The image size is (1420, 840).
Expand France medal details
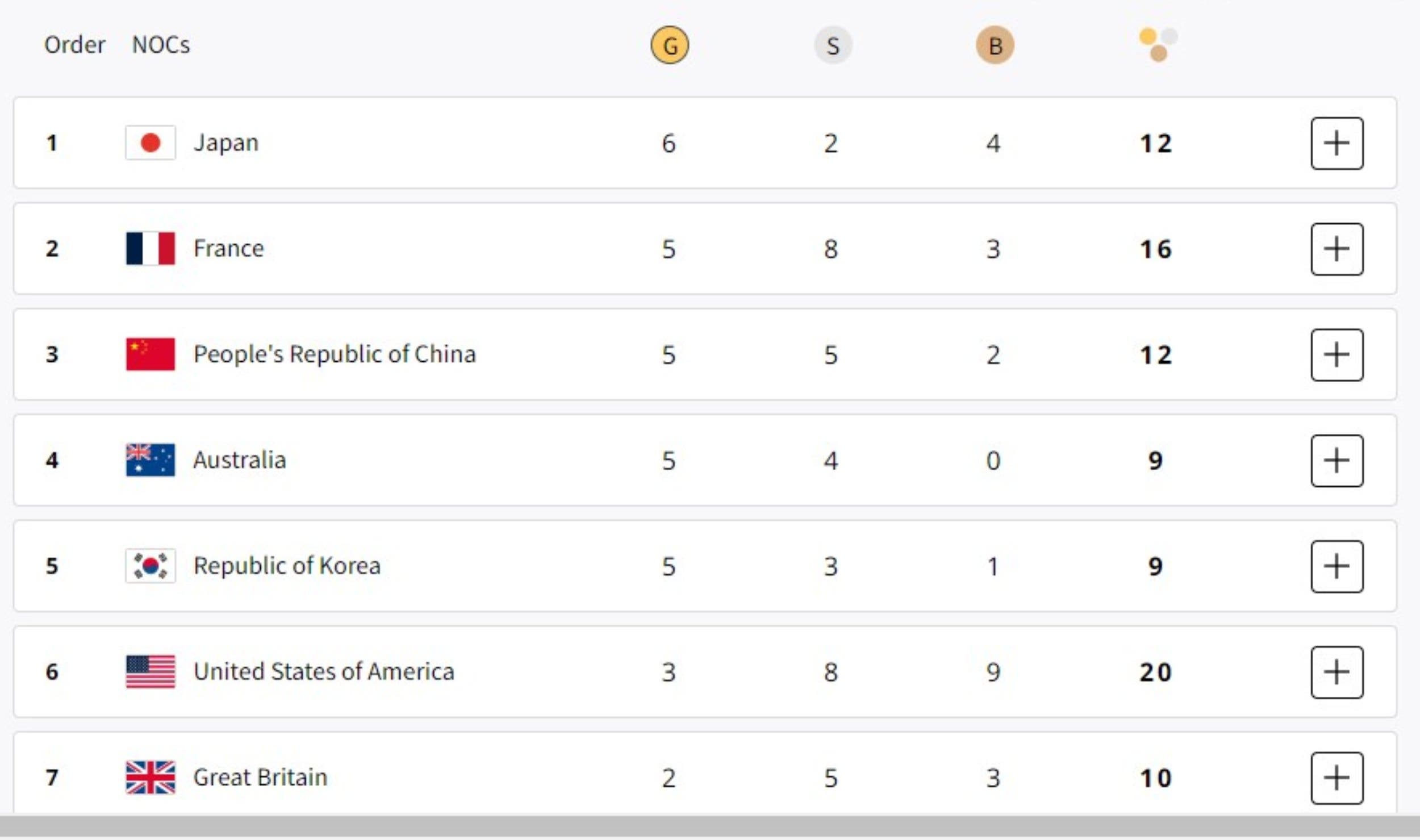point(1337,249)
